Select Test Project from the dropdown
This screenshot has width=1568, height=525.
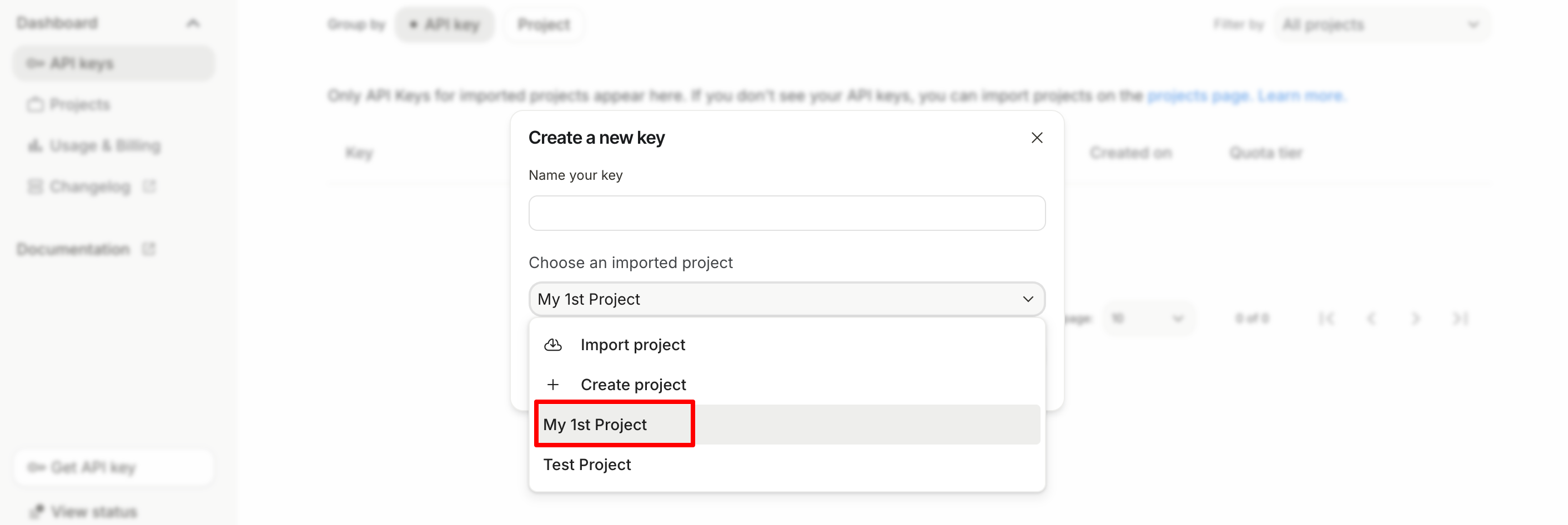[x=587, y=465]
